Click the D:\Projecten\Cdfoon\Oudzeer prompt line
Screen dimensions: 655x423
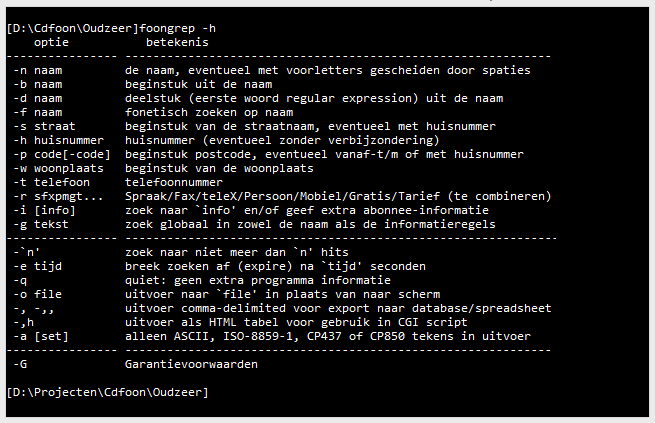[107, 393]
